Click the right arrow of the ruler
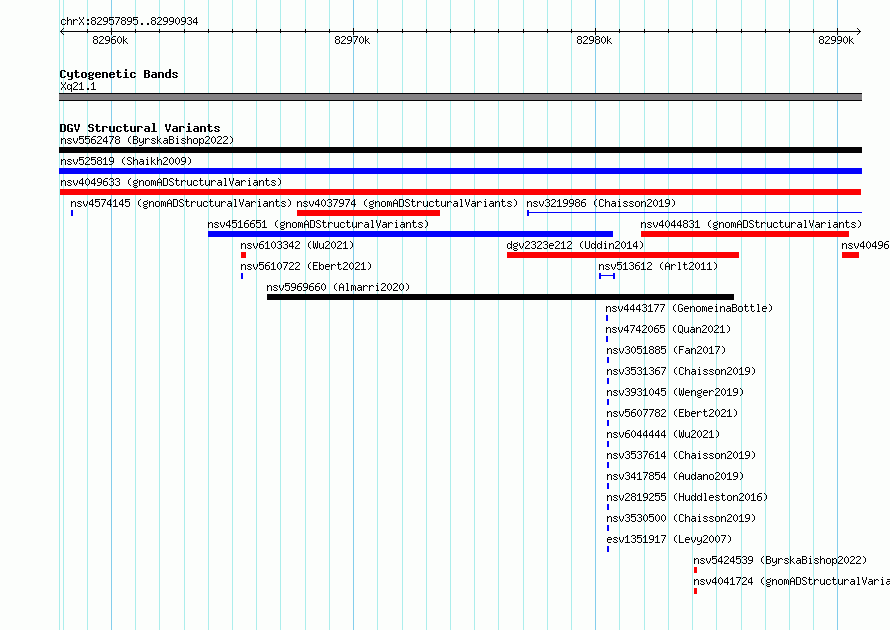 tap(859, 31)
